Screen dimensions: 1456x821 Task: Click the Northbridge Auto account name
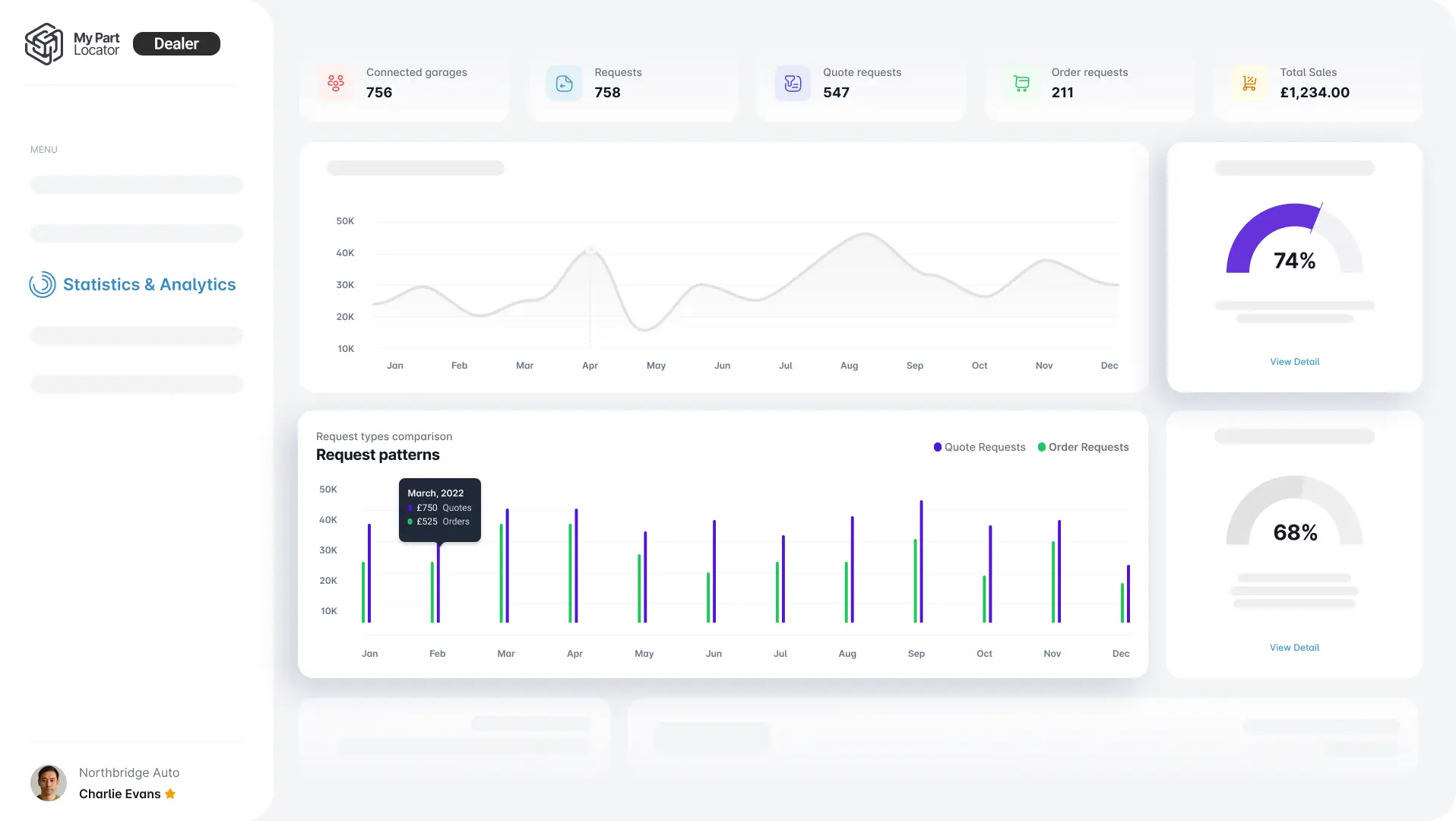(x=129, y=772)
